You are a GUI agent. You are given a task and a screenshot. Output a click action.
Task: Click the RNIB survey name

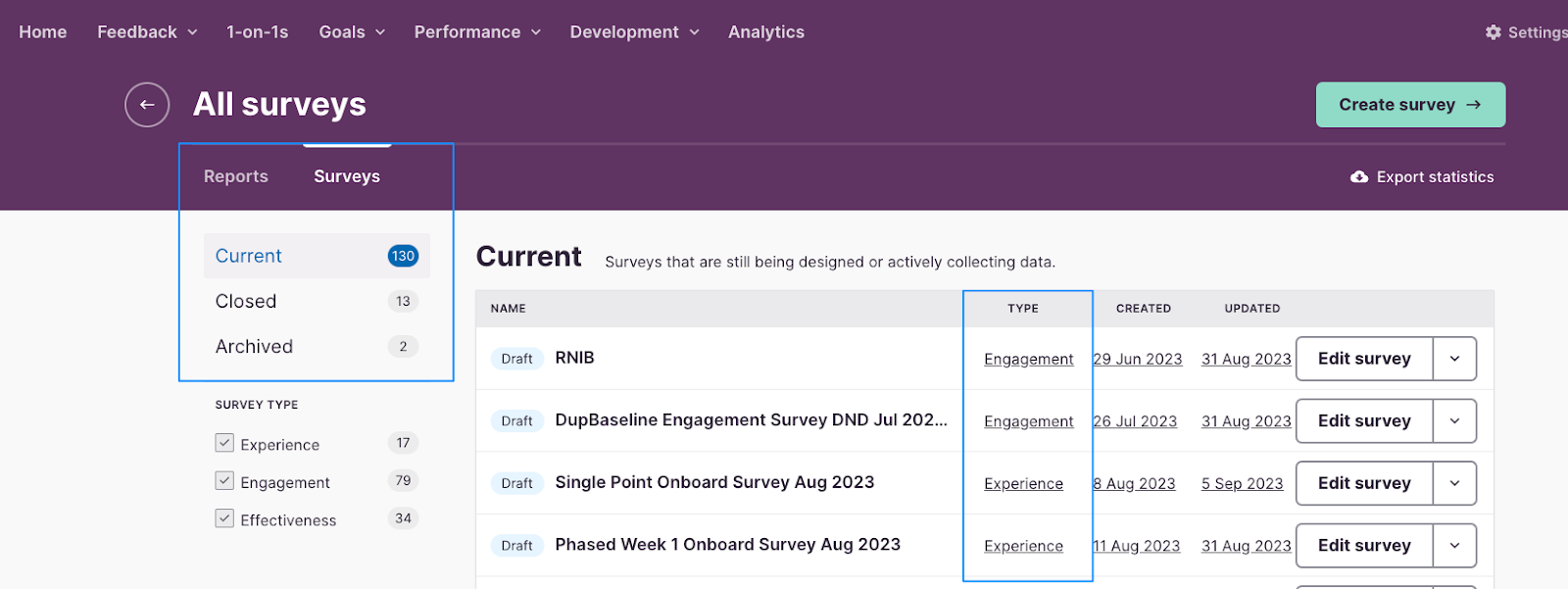574,358
